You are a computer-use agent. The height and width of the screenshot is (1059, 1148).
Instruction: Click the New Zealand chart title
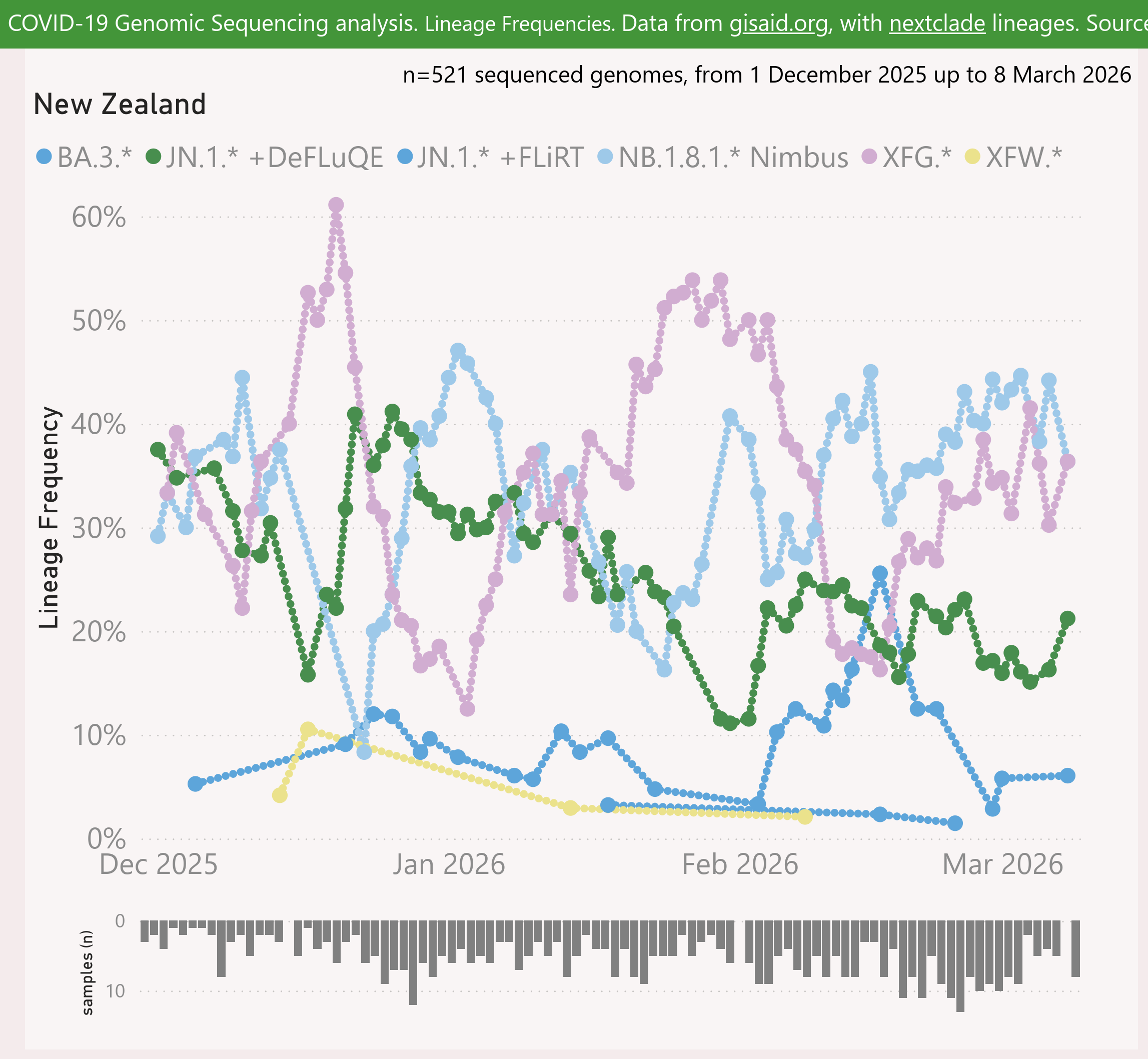120,104
